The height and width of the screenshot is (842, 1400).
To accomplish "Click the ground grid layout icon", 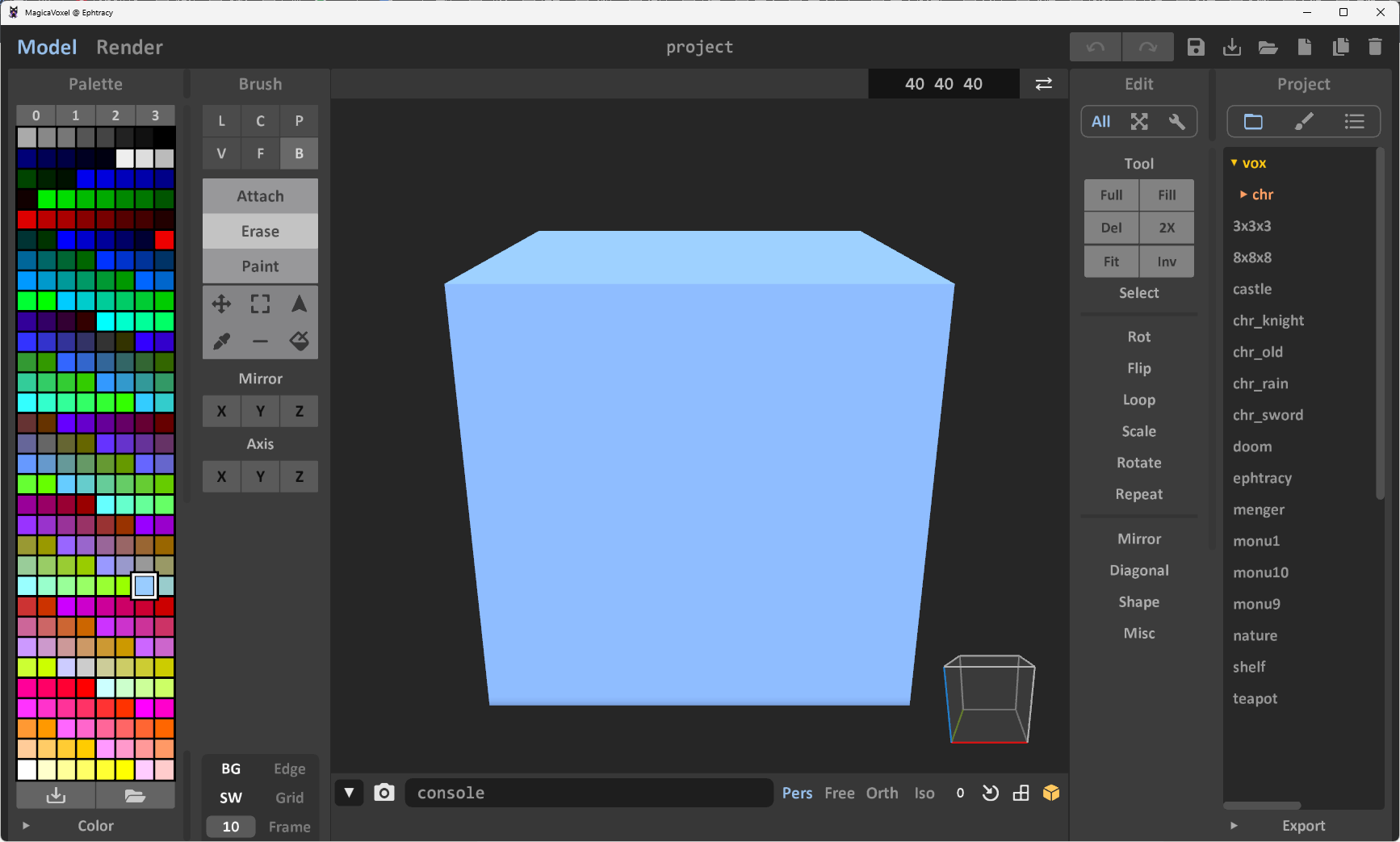I will (1021, 793).
